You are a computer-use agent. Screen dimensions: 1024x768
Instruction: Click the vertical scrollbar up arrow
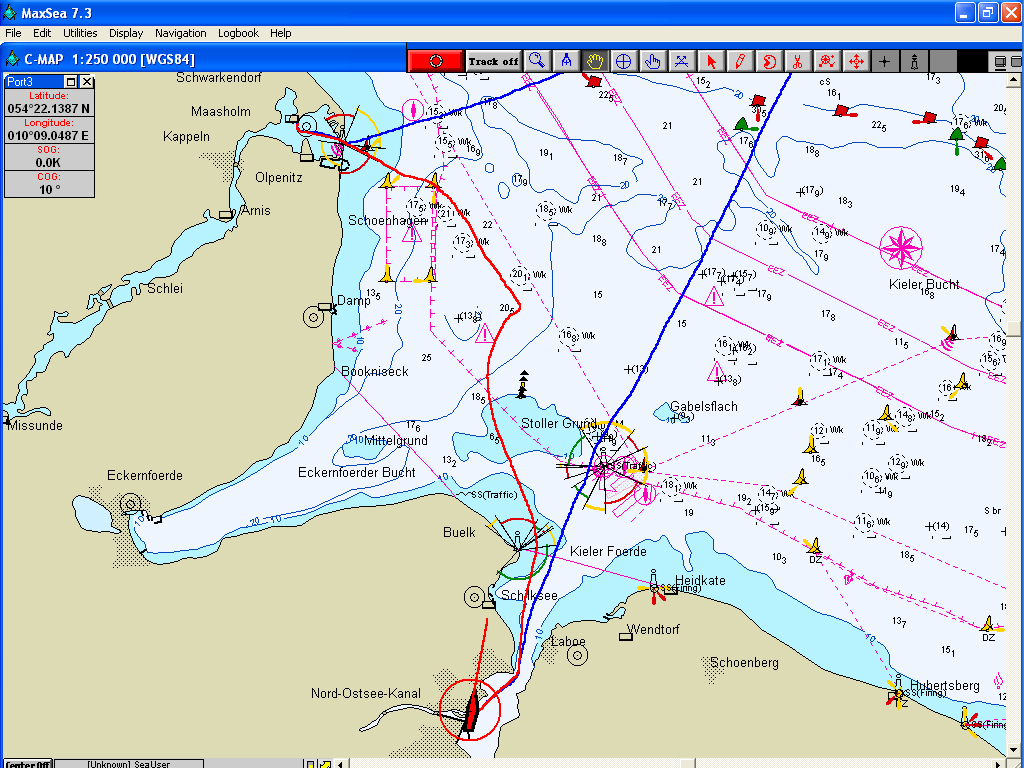[x=1014, y=80]
